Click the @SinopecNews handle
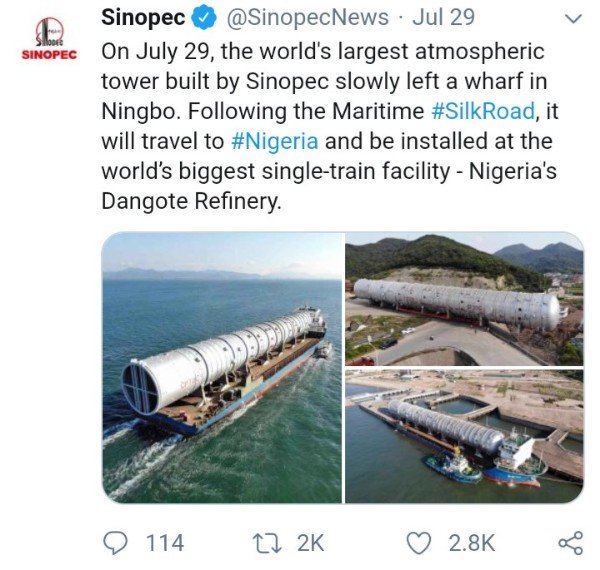 click(308, 18)
